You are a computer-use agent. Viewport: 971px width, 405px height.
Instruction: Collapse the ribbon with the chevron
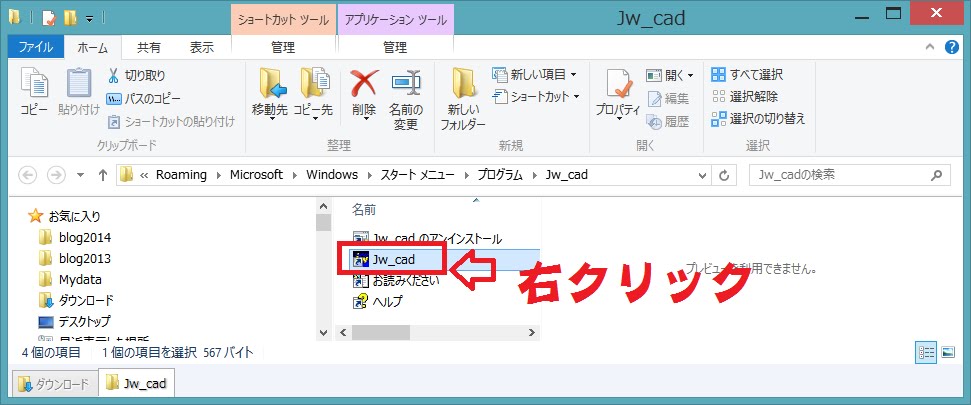tap(930, 48)
